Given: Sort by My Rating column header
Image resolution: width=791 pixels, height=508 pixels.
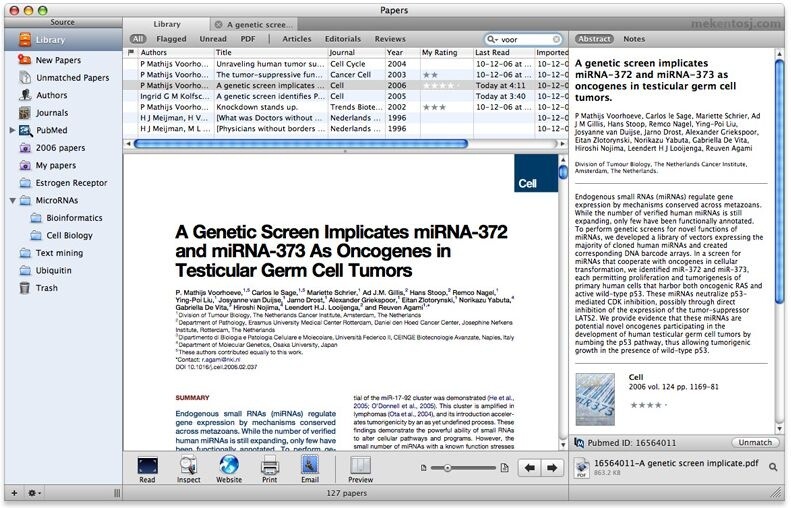Looking at the screenshot, I should pos(446,52).
